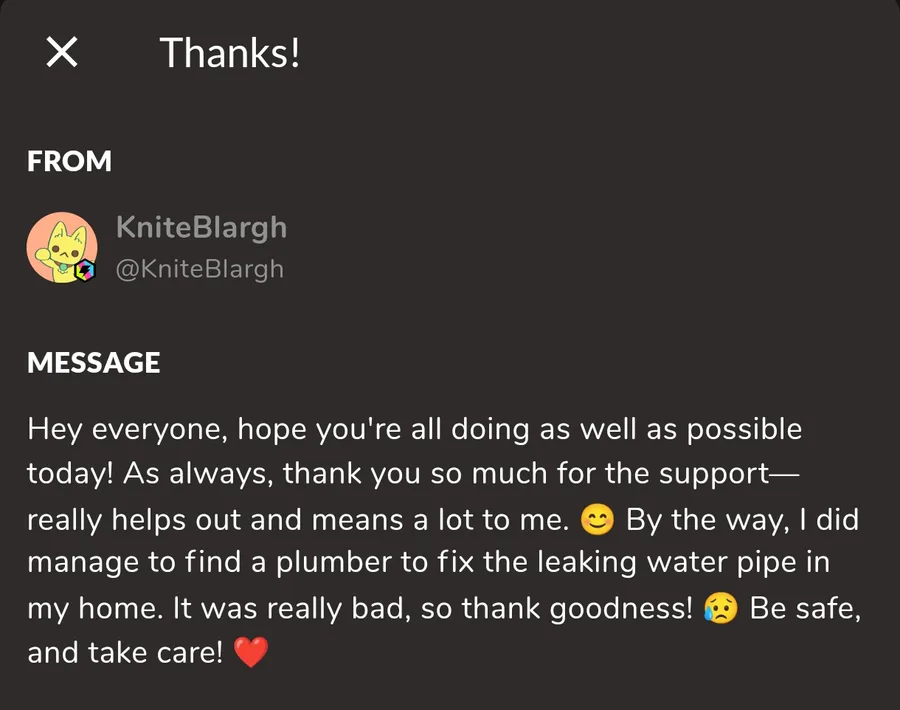Click the @KniteBlargh handle
900x710 pixels.
pyautogui.click(x=200, y=269)
